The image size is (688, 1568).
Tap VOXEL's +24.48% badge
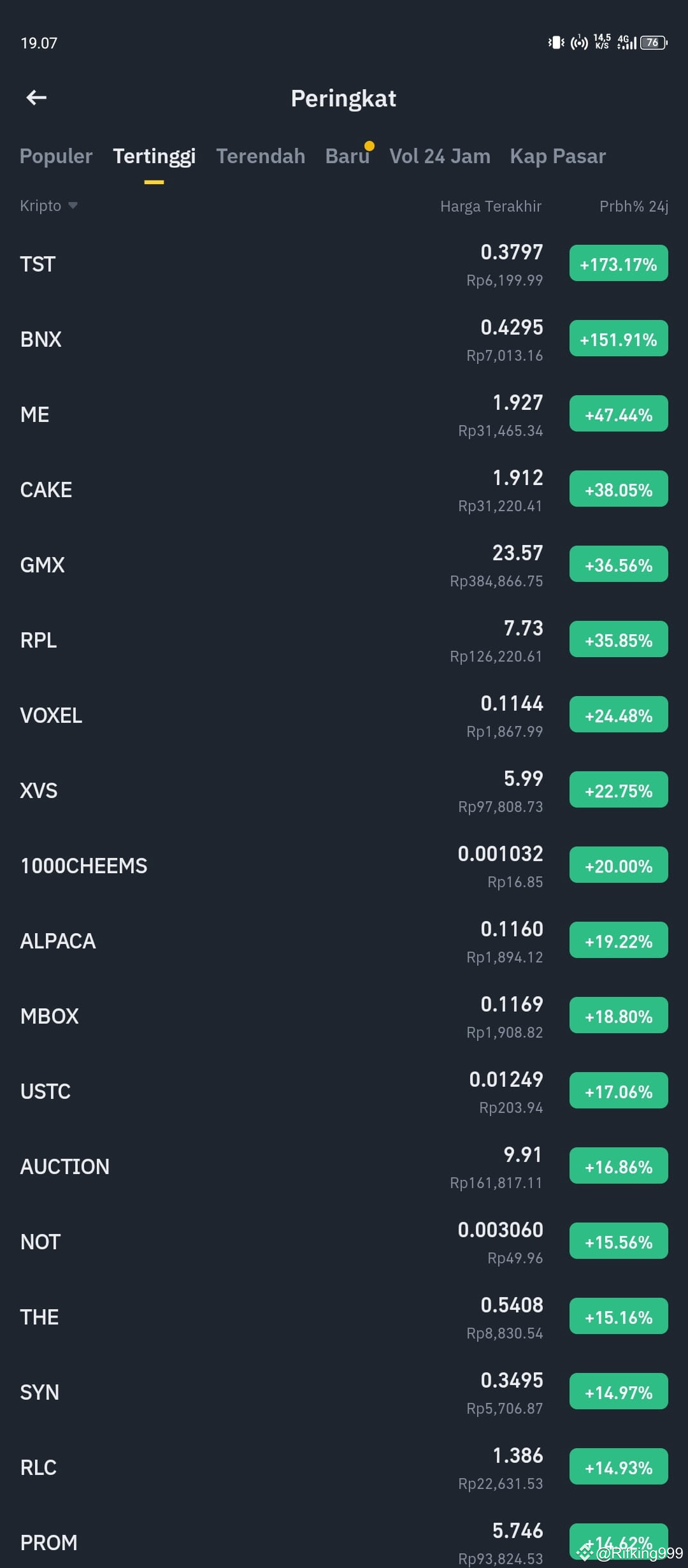pyautogui.click(x=618, y=715)
